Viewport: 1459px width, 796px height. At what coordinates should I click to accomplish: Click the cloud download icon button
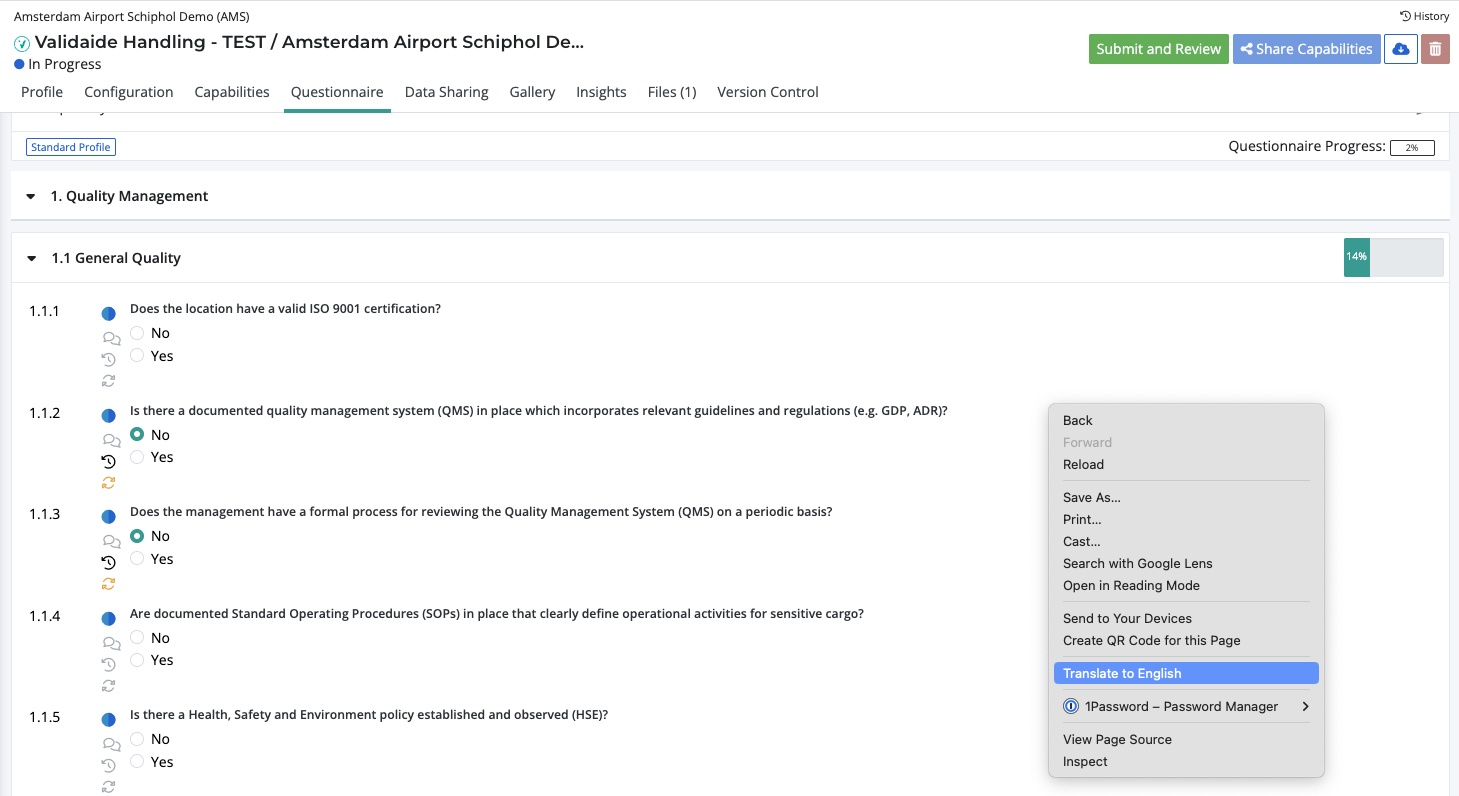tap(1400, 49)
